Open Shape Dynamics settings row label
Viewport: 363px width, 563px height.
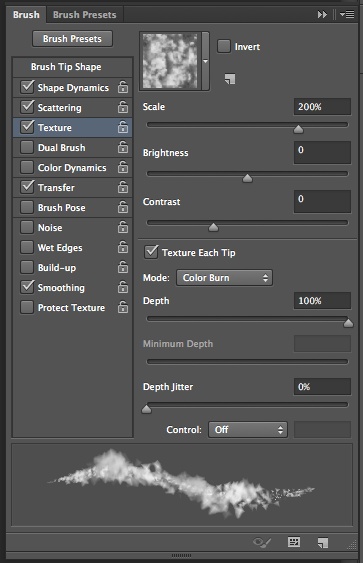[73, 88]
